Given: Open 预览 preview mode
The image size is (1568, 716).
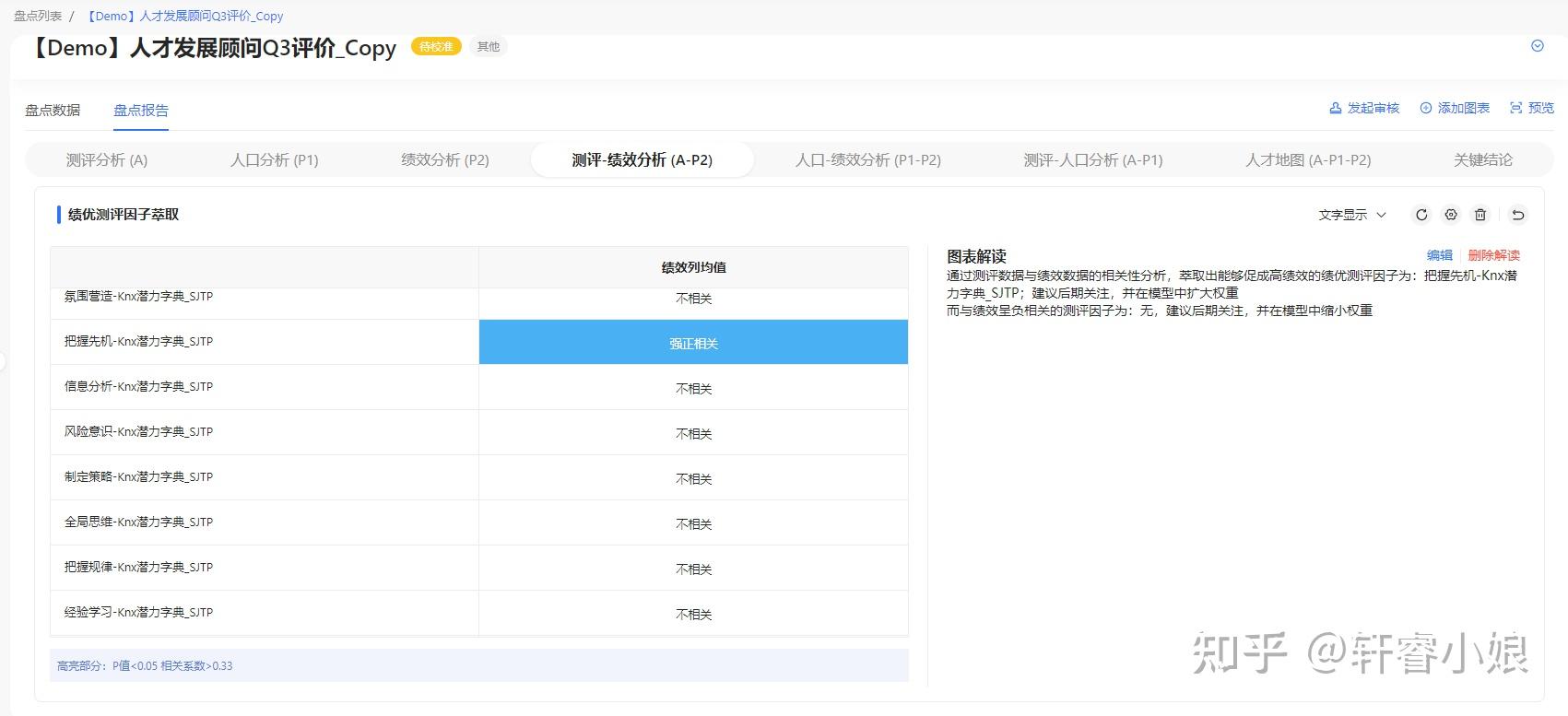Looking at the screenshot, I should [1532, 108].
